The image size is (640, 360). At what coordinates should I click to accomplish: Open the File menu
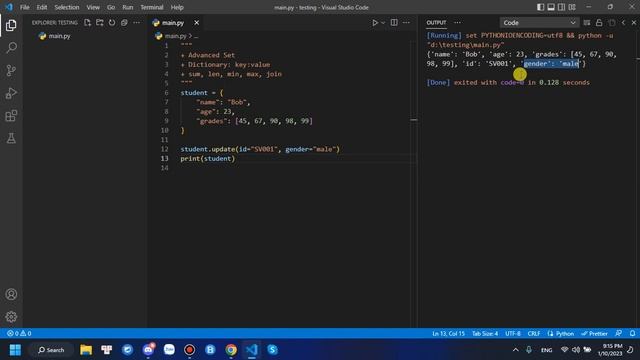(24, 7)
